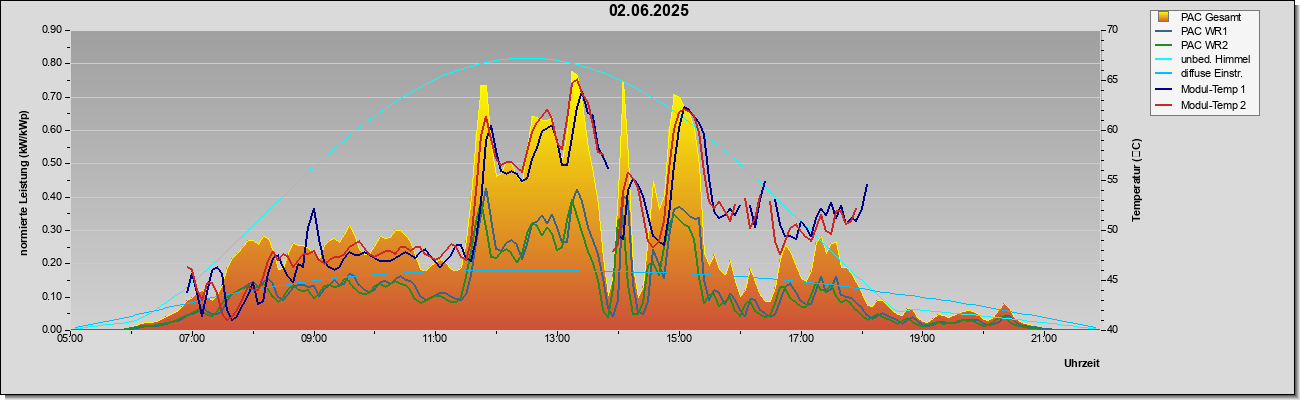Select the 'PAC WR1' legend label
The height and width of the screenshot is (400, 1300).
[x=1203, y=31]
